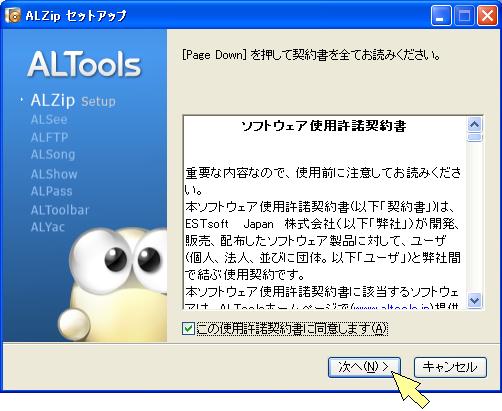Click ALSong in the product list
Image resolution: width=502 pixels, height=411 pixels.
(53, 155)
